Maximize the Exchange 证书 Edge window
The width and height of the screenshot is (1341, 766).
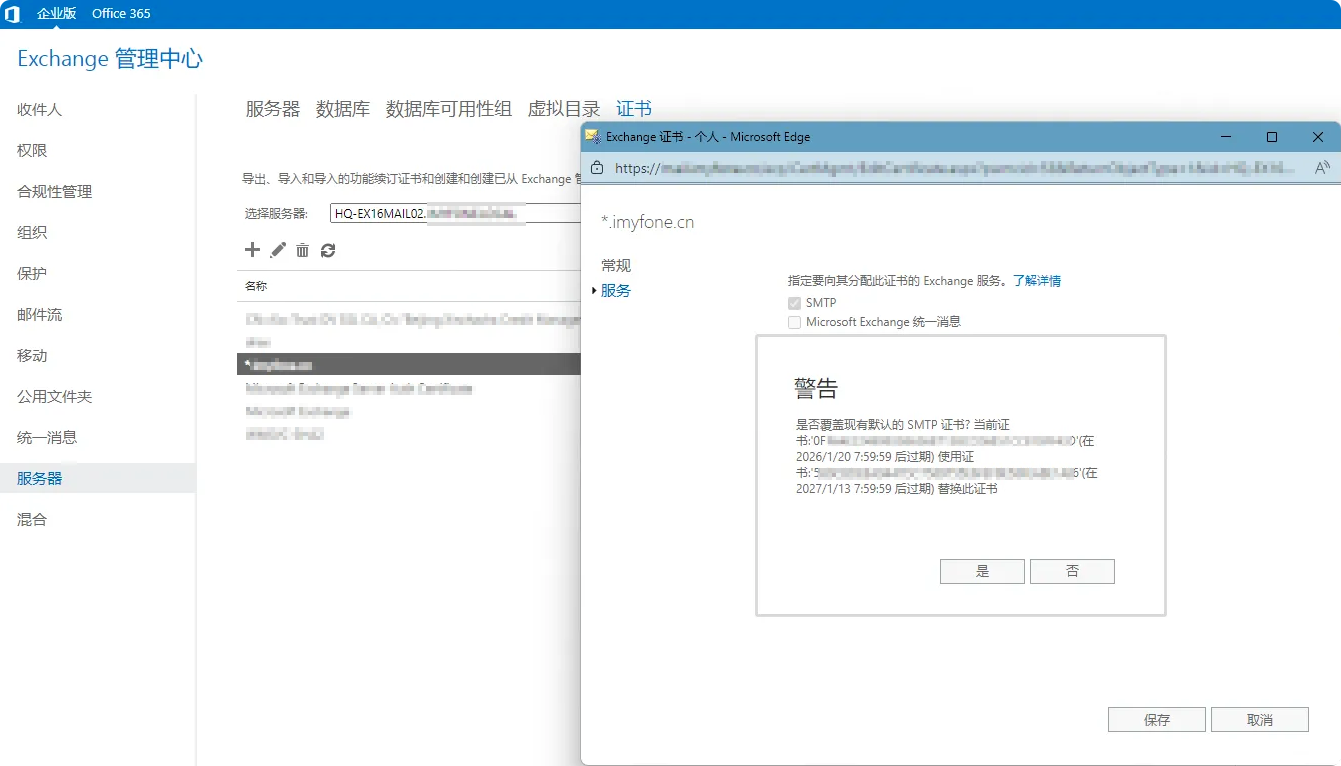click(1272, 137)
